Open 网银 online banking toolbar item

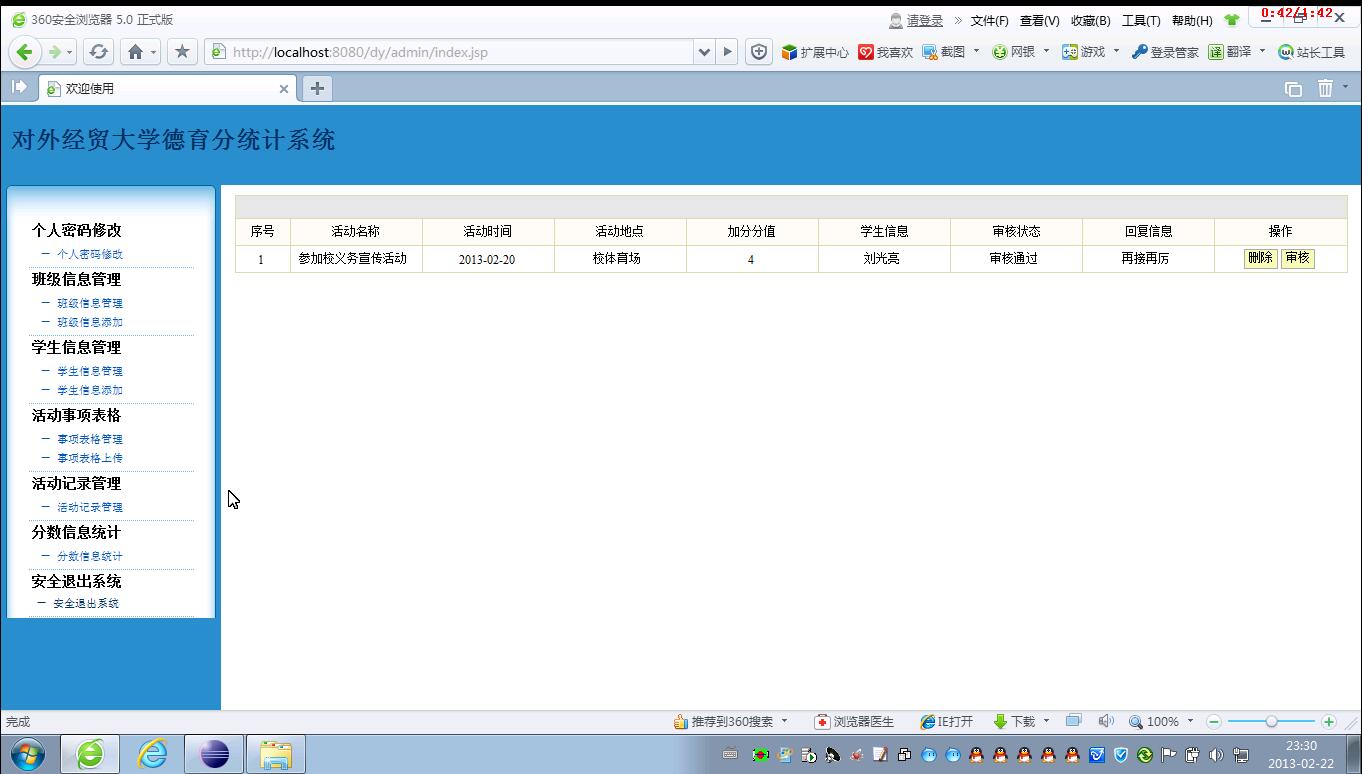pos(1013,52)
